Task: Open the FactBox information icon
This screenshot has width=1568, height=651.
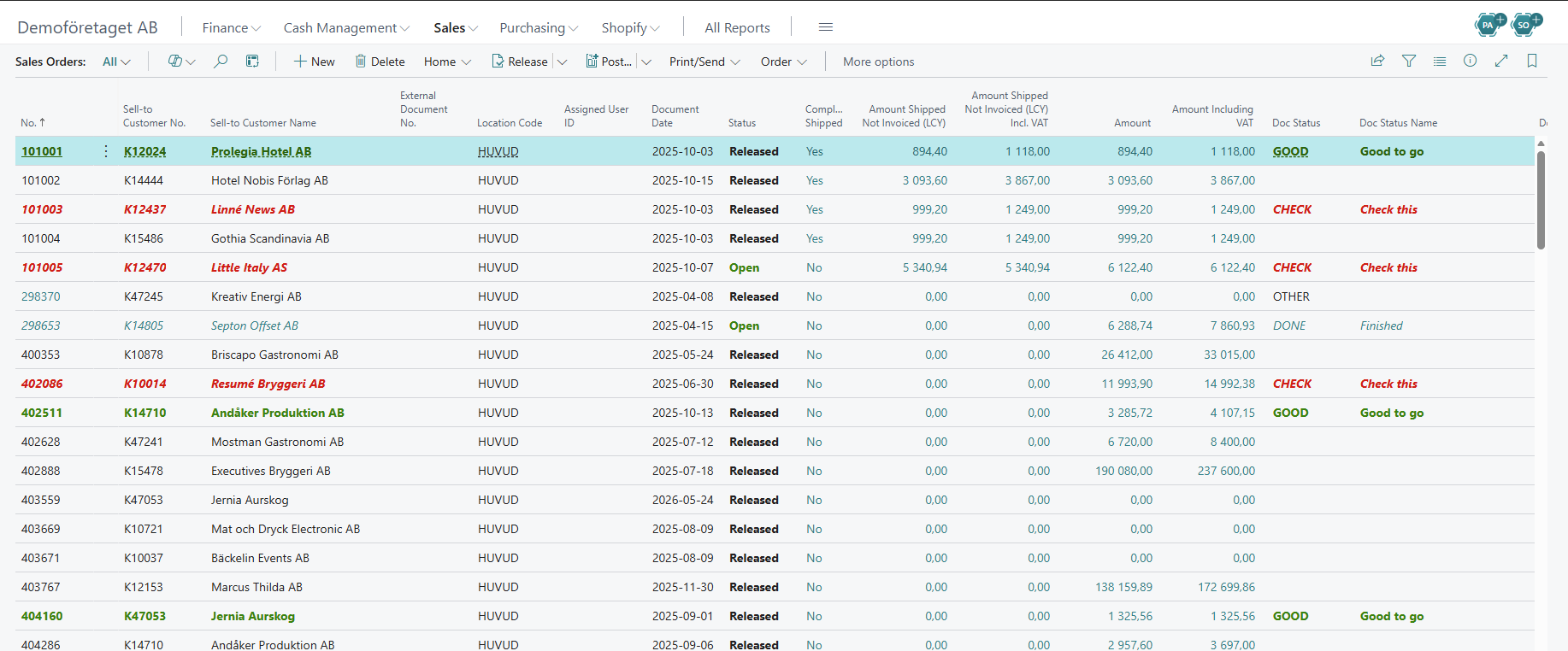Action: tap(1471, 61)
